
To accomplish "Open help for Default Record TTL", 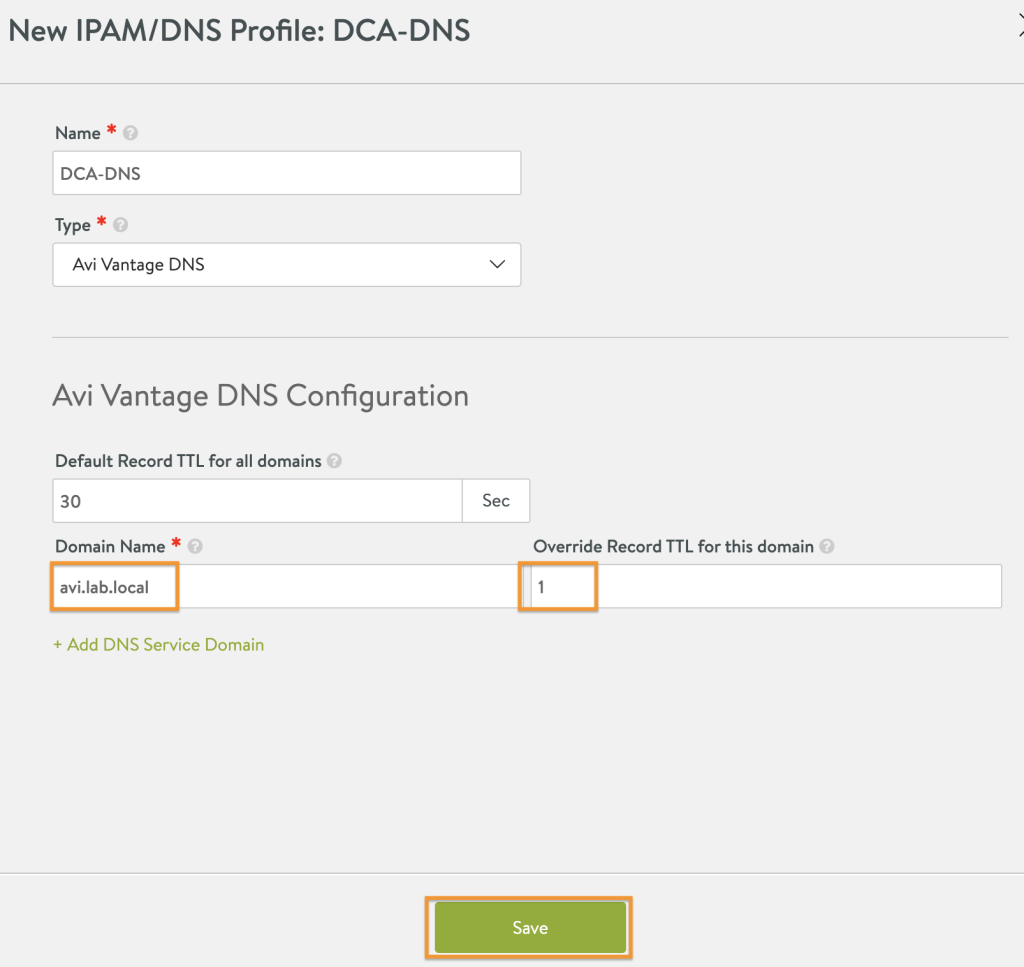I will point(334,461).
